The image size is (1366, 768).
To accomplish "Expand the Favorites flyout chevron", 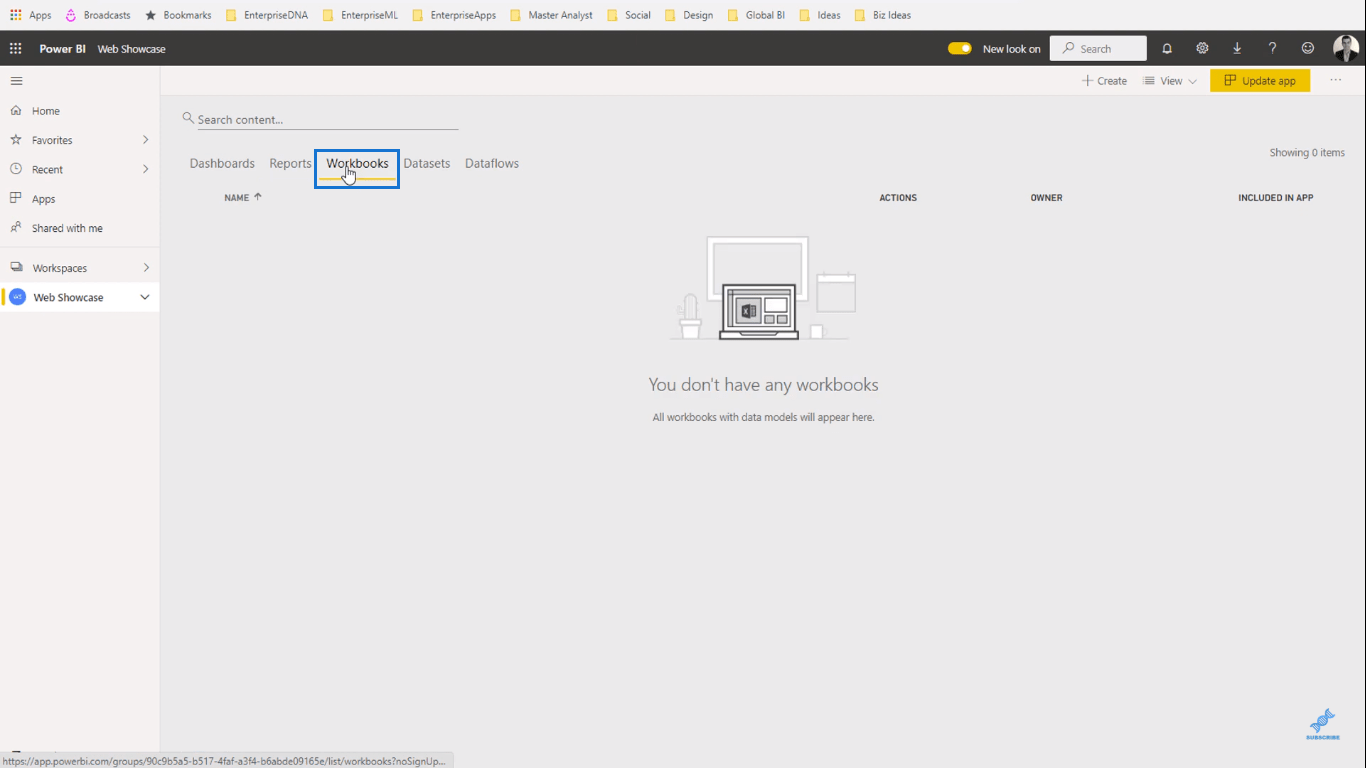I will point(146,140).
